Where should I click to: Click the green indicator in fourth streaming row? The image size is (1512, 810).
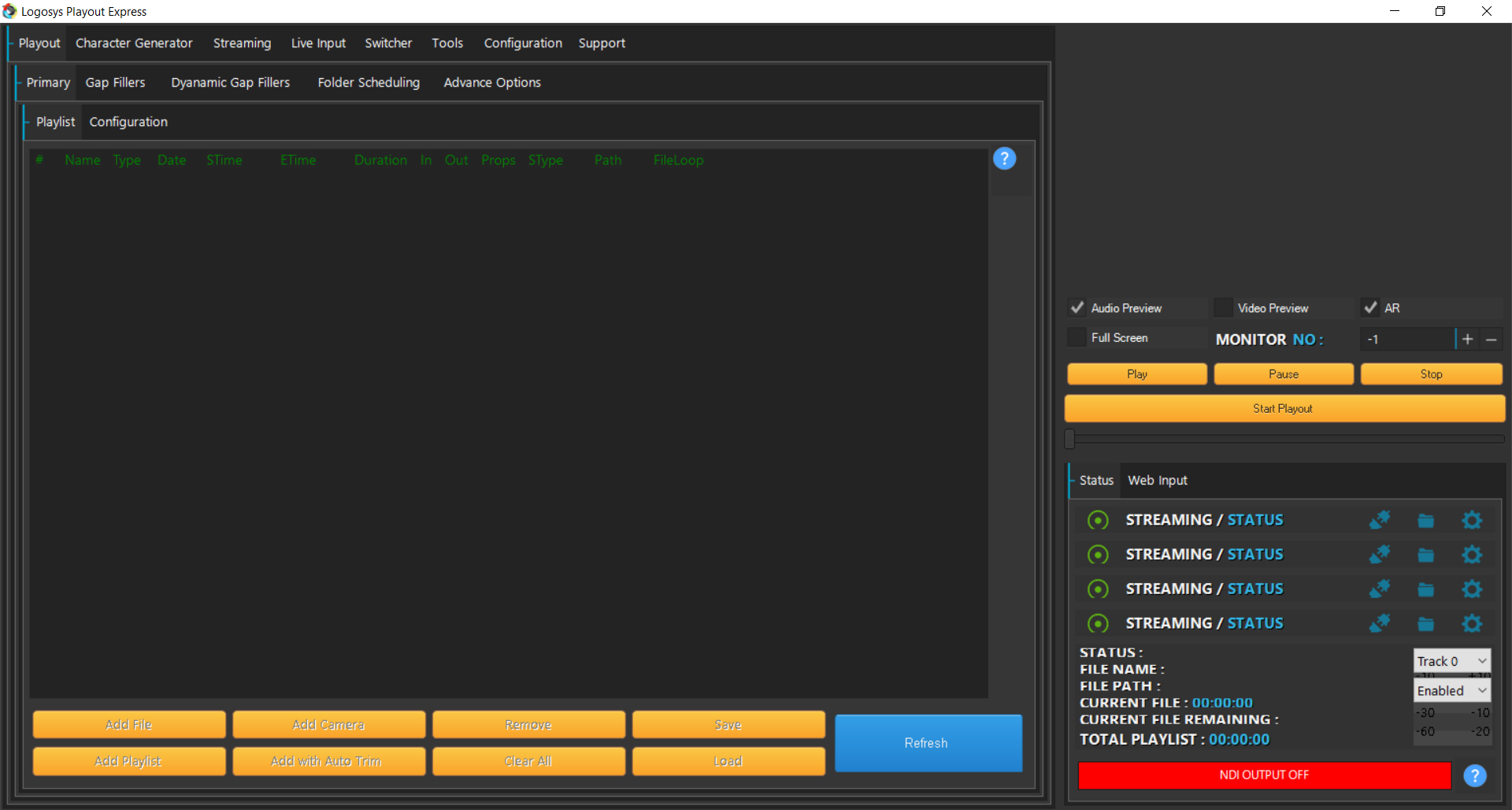[x=1098, y=623]
